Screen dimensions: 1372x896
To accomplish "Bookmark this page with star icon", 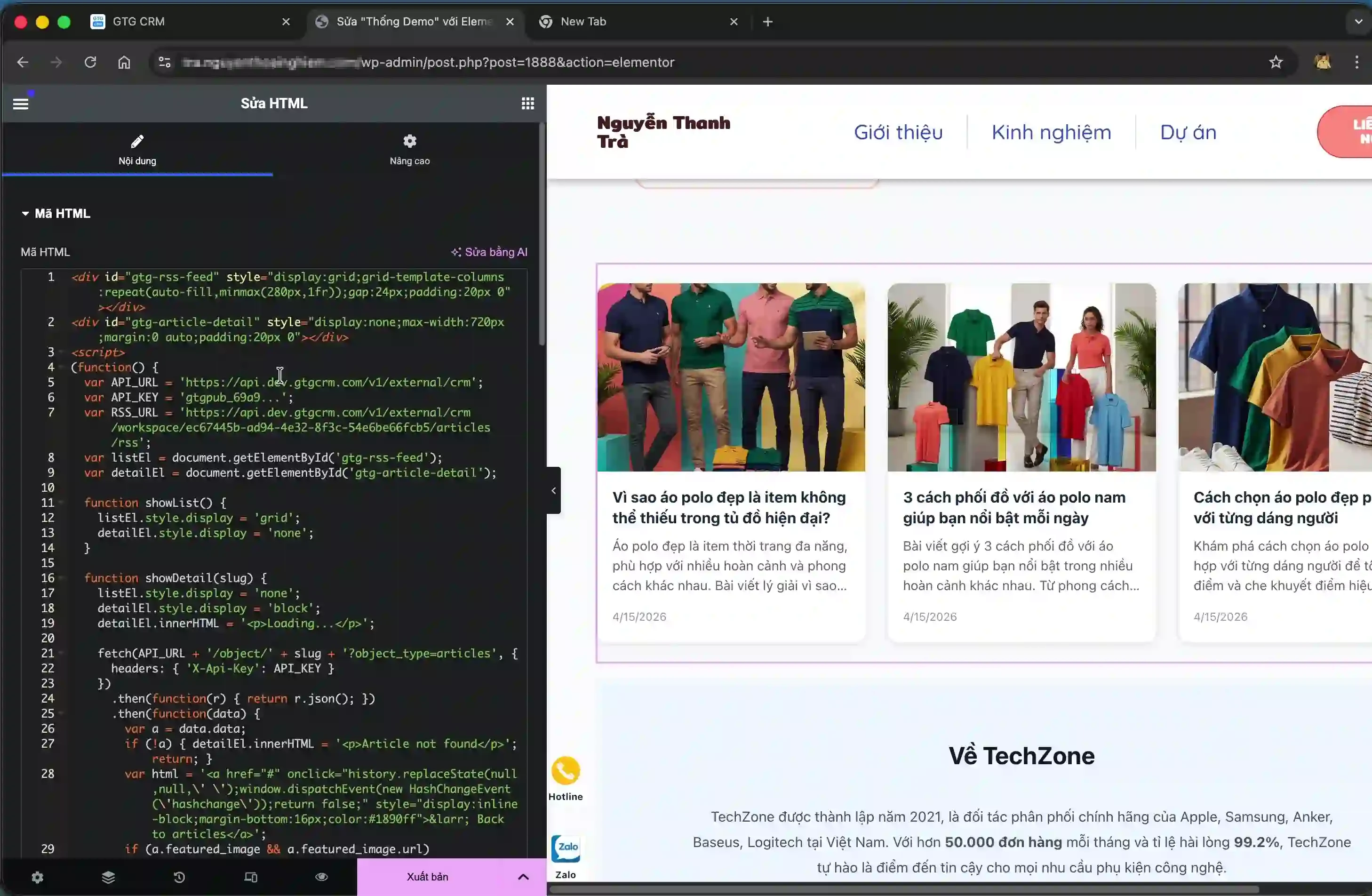I will [1275, 62].
